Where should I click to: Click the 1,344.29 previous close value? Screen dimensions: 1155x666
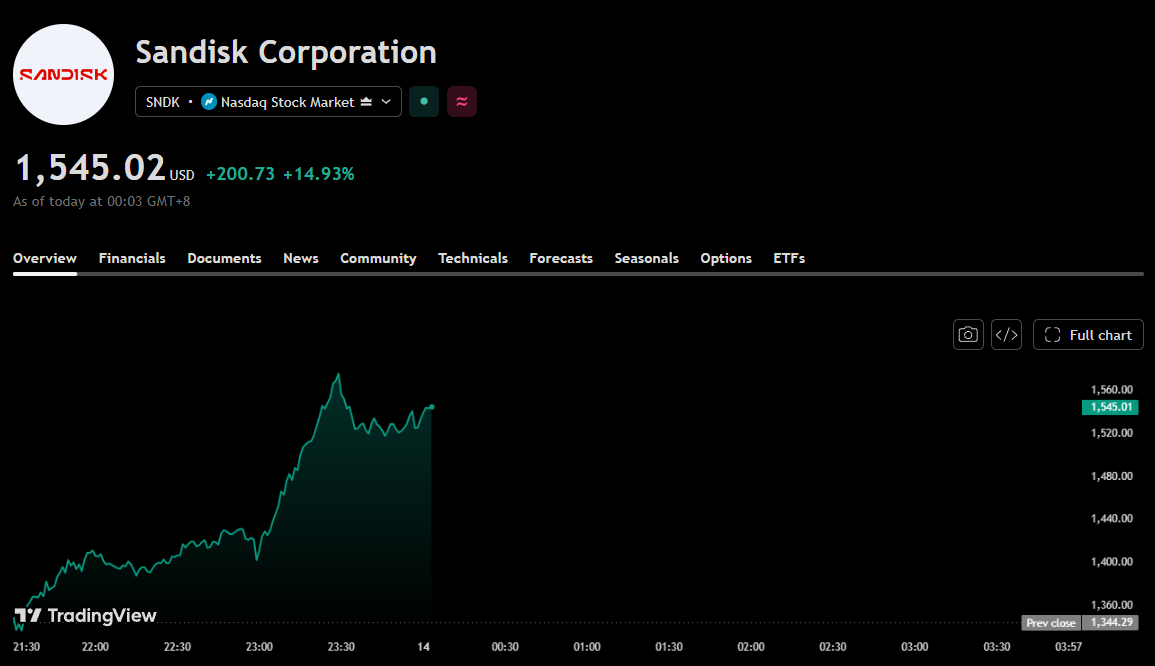(1111, 623)
